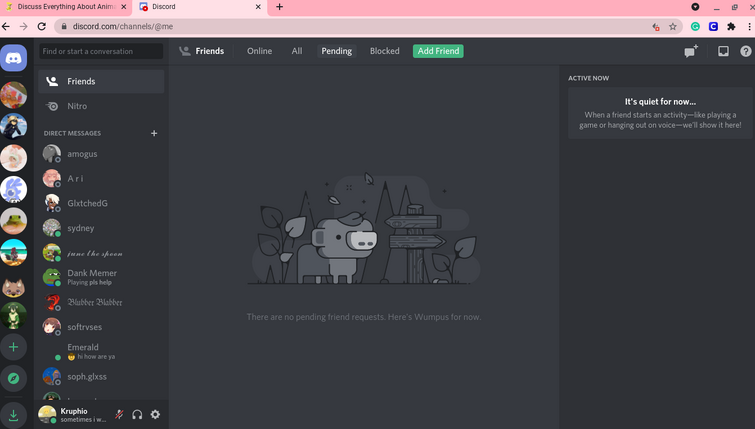Toggle microphone mute icon
Image resolution: width=755 pixels, height=429 pixels.
[x=119, y=415]
